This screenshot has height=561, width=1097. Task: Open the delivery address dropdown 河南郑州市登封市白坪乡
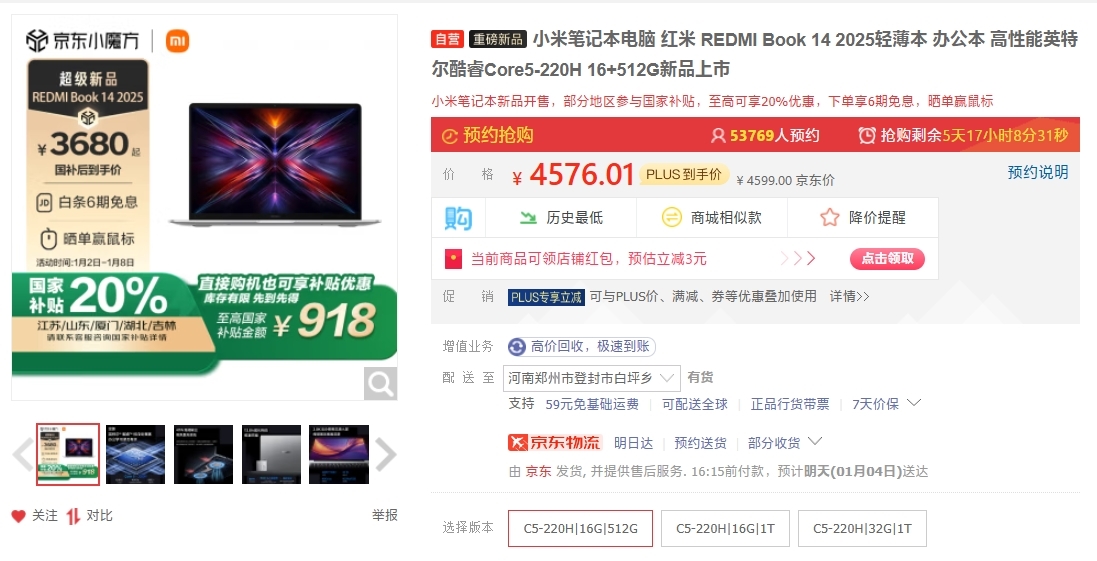click(592, 378)
